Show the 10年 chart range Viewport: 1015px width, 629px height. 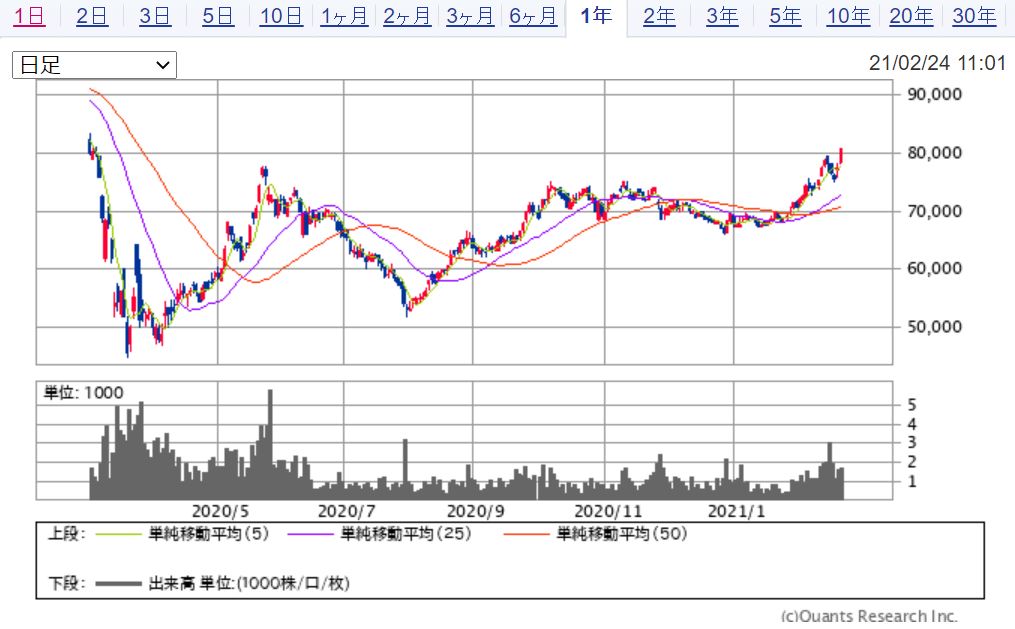pos(848,16)
